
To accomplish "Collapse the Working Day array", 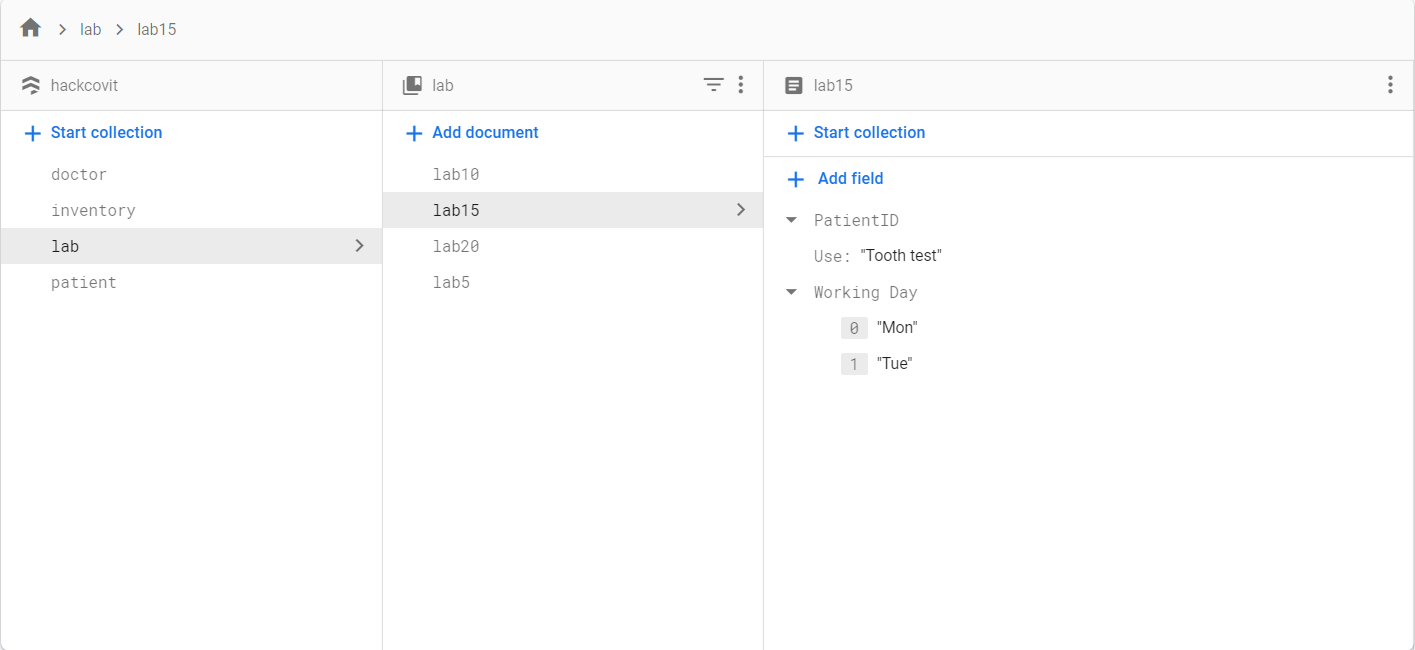I will point(792,292).
